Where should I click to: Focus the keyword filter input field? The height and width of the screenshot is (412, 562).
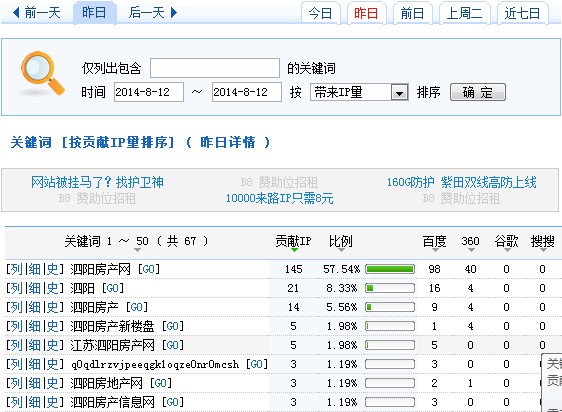[x=215, y=68]
